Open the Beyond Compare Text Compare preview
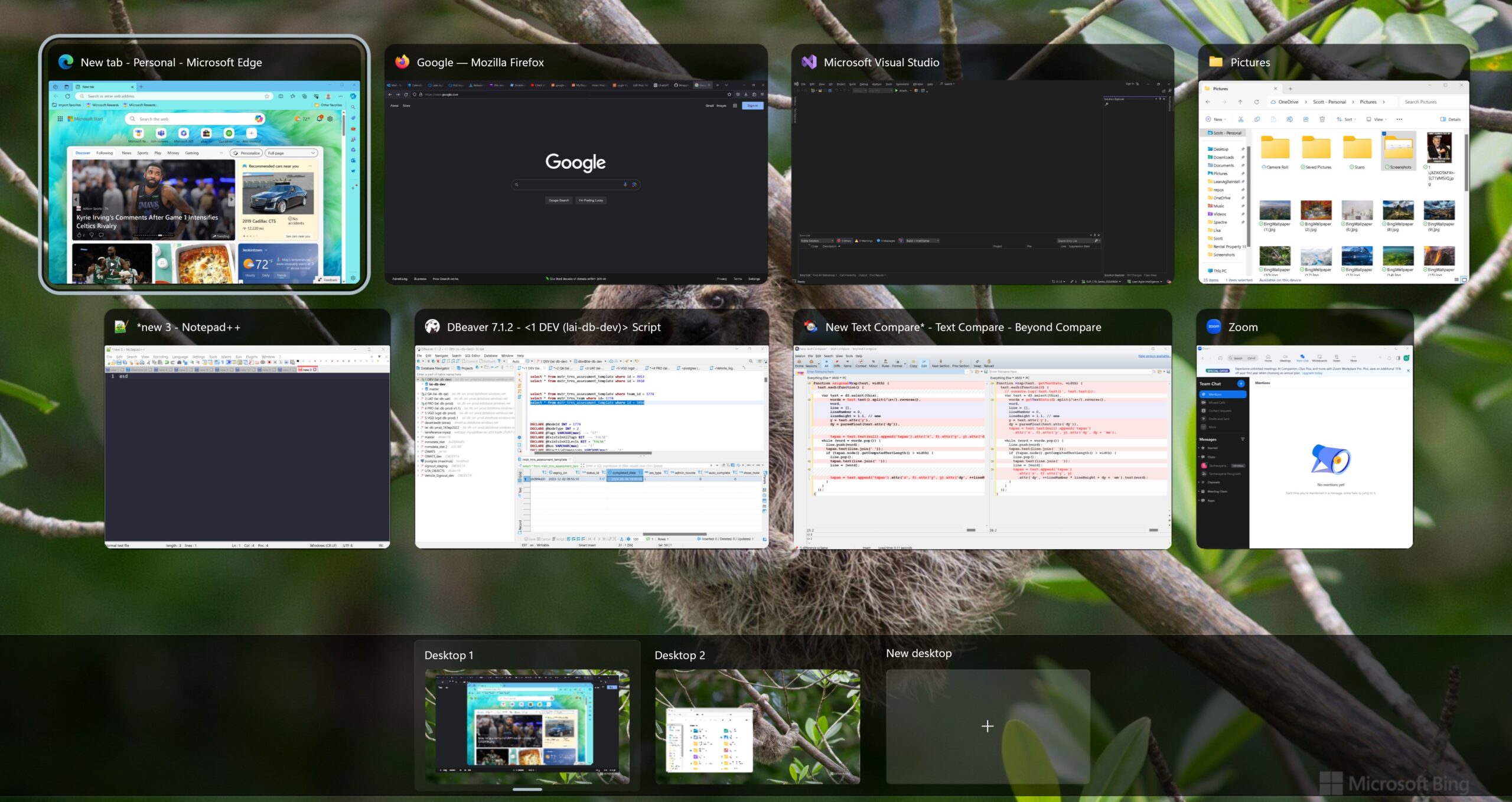The width and height of the screenshot is (1512, 802). [x=983, y=447]
